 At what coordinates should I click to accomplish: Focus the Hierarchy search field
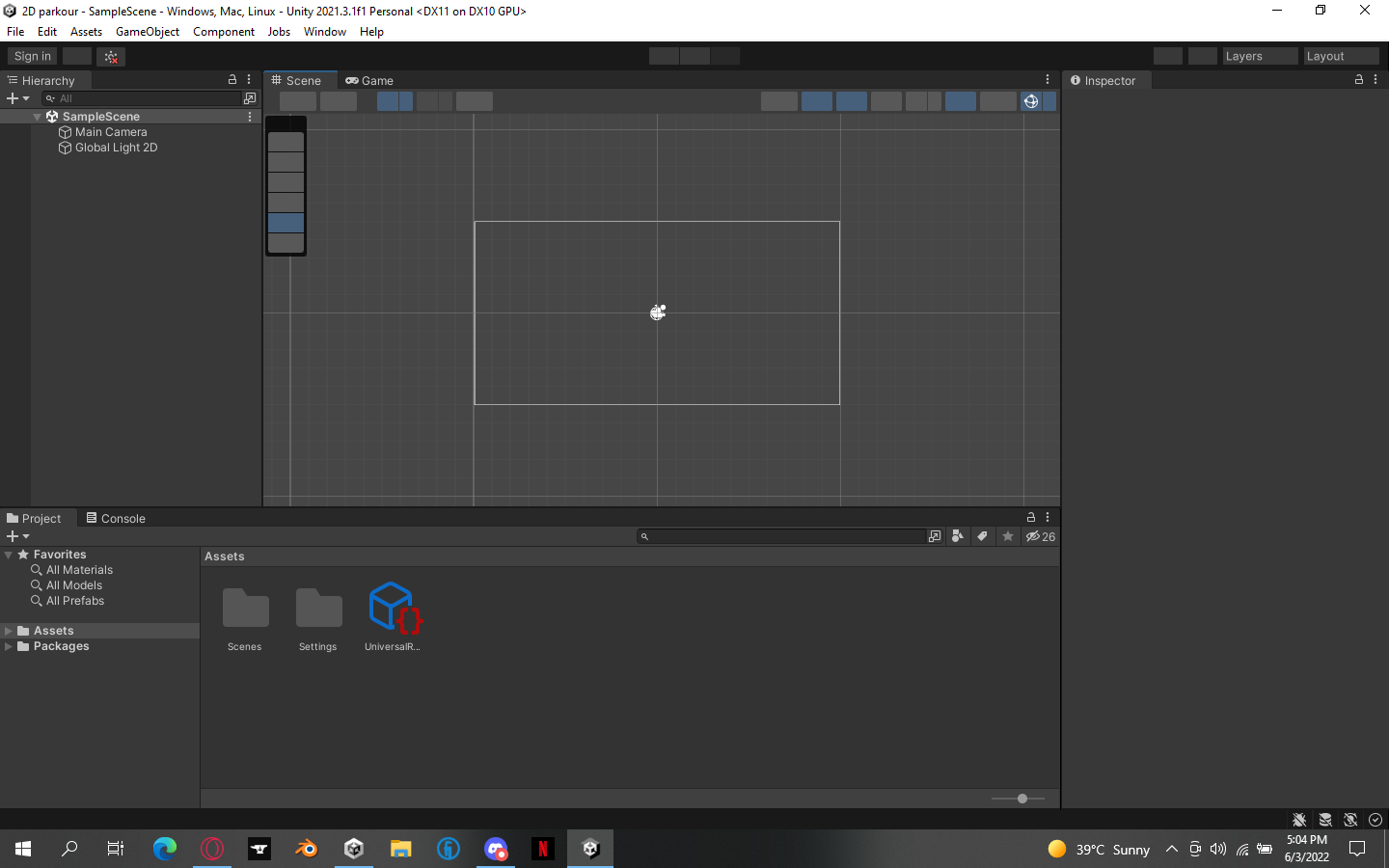[142, 98]
